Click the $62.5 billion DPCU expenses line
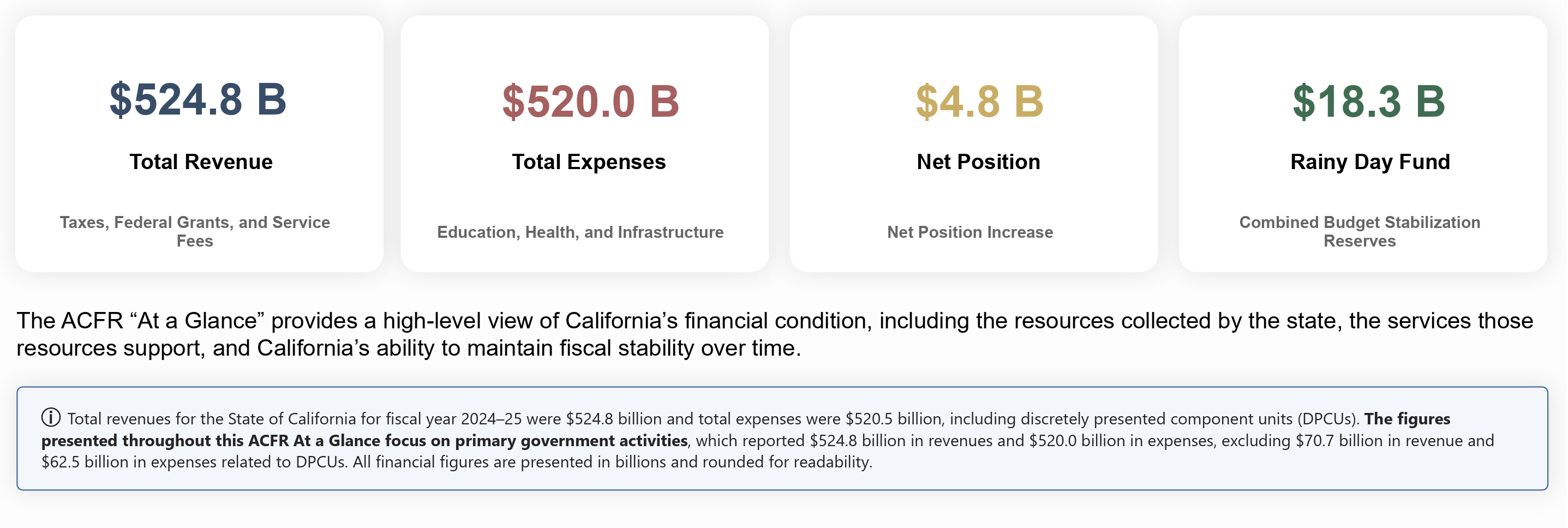The width and height of the screenshot is (1568, 528). click(x=195, y=461)
